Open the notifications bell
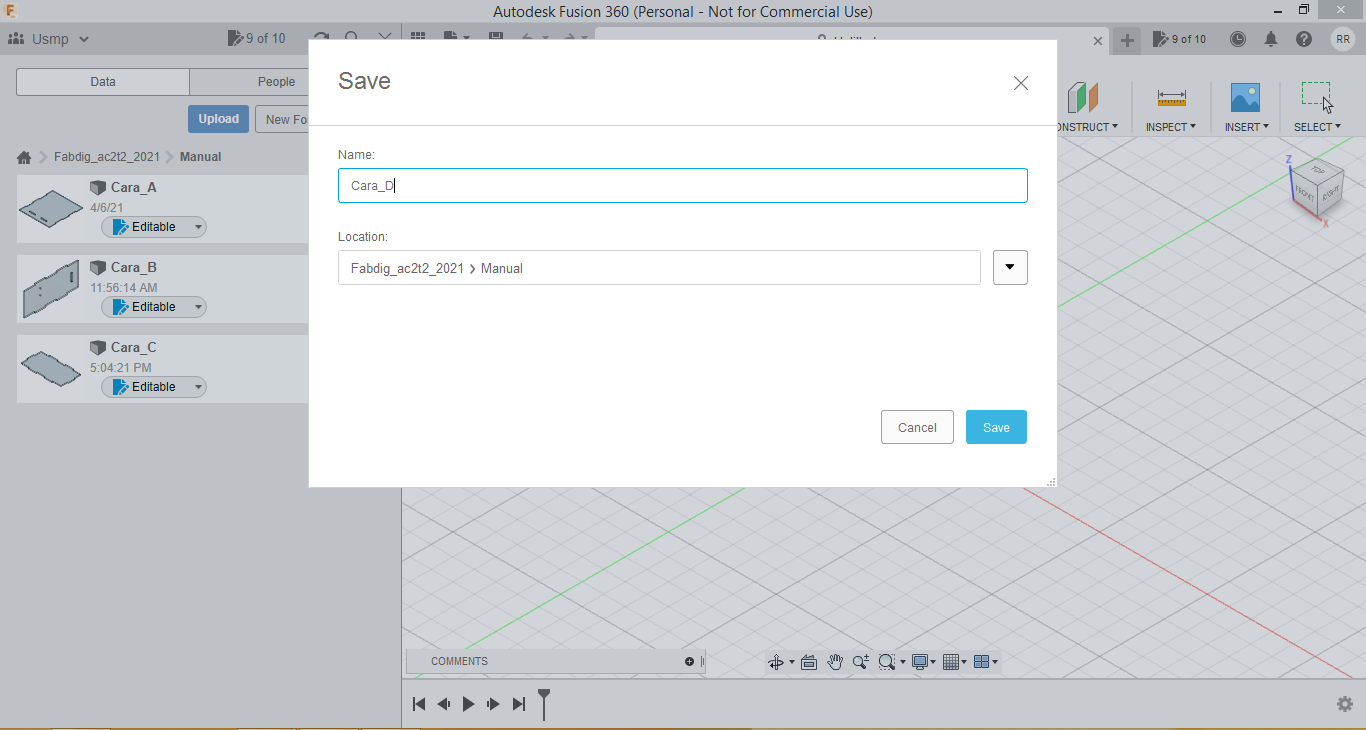The width and height of the screenshot is (1366, 730). (1271, 39)
